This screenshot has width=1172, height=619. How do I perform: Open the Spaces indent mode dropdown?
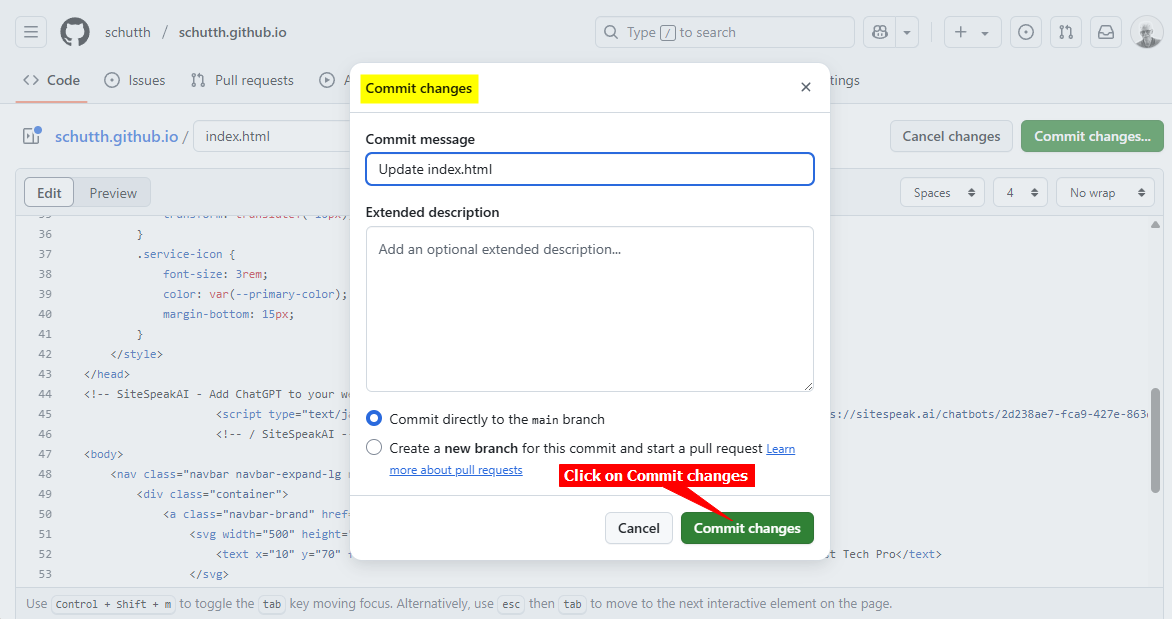pyautogui.click(x=943, y=193)
